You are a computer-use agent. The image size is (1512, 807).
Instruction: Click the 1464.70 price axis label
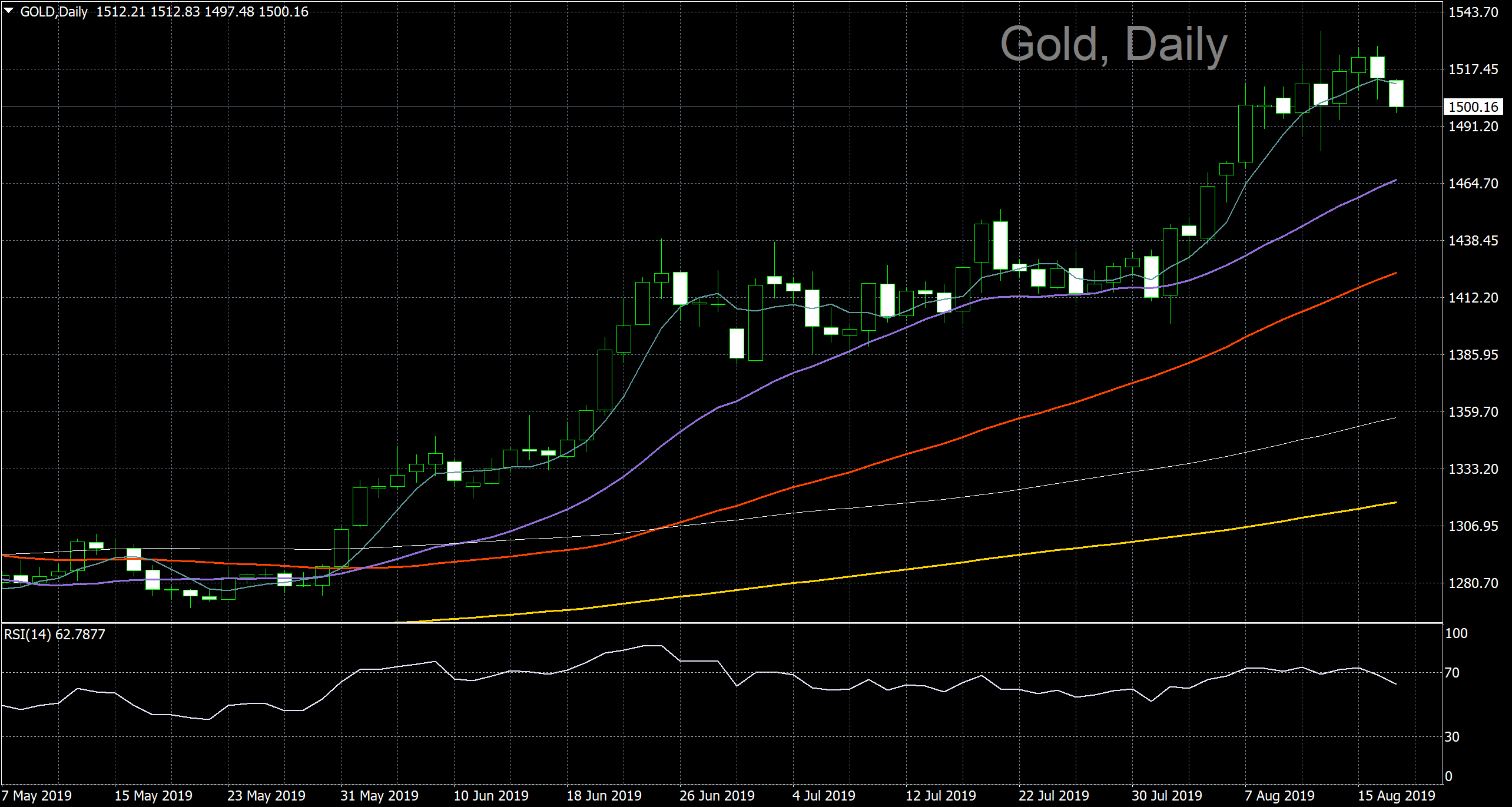1473,184
